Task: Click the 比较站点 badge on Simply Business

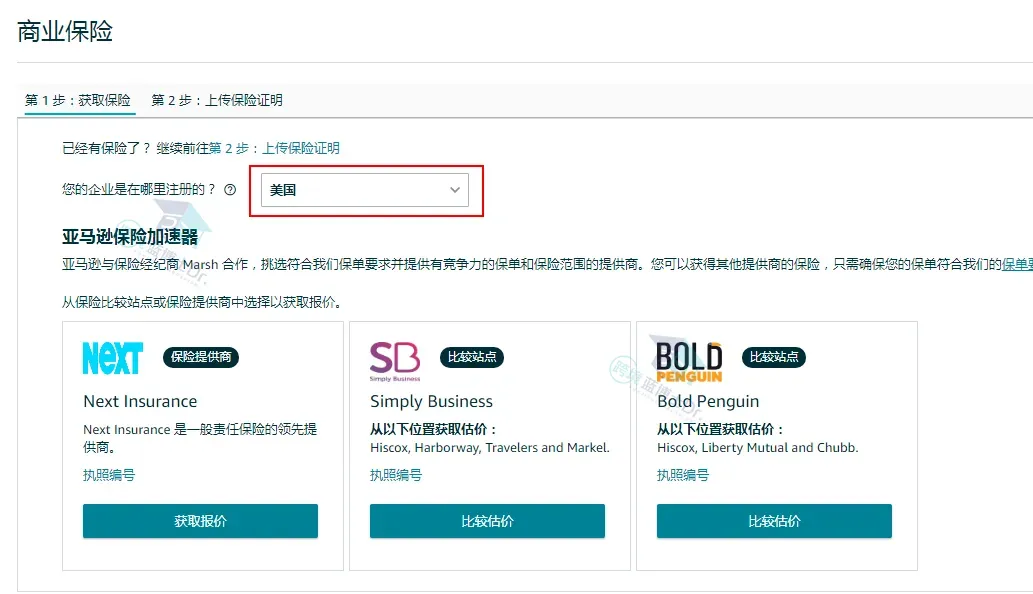Action: tap(472, 357)
